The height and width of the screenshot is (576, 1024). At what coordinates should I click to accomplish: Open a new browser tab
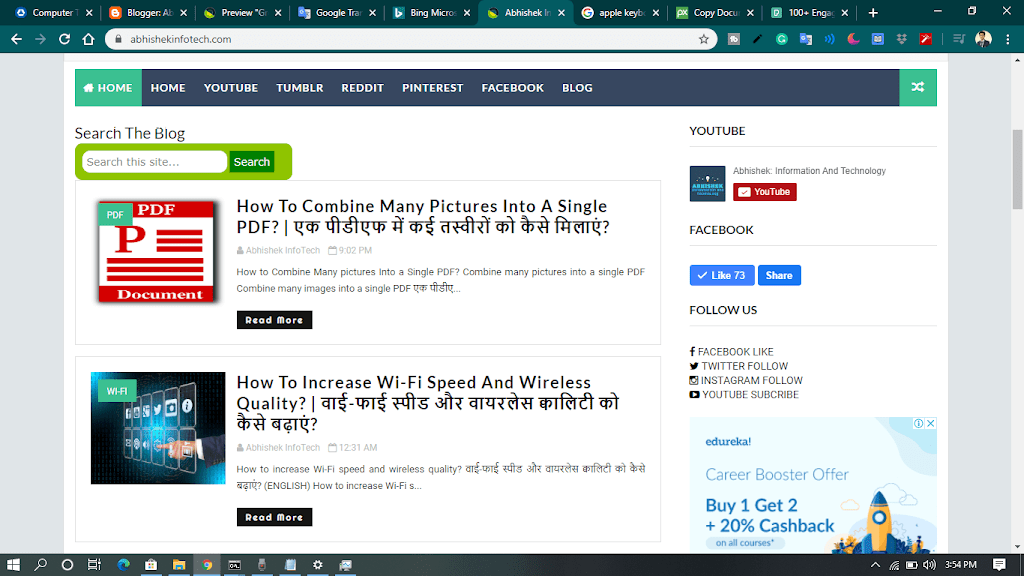coord(873,13)
